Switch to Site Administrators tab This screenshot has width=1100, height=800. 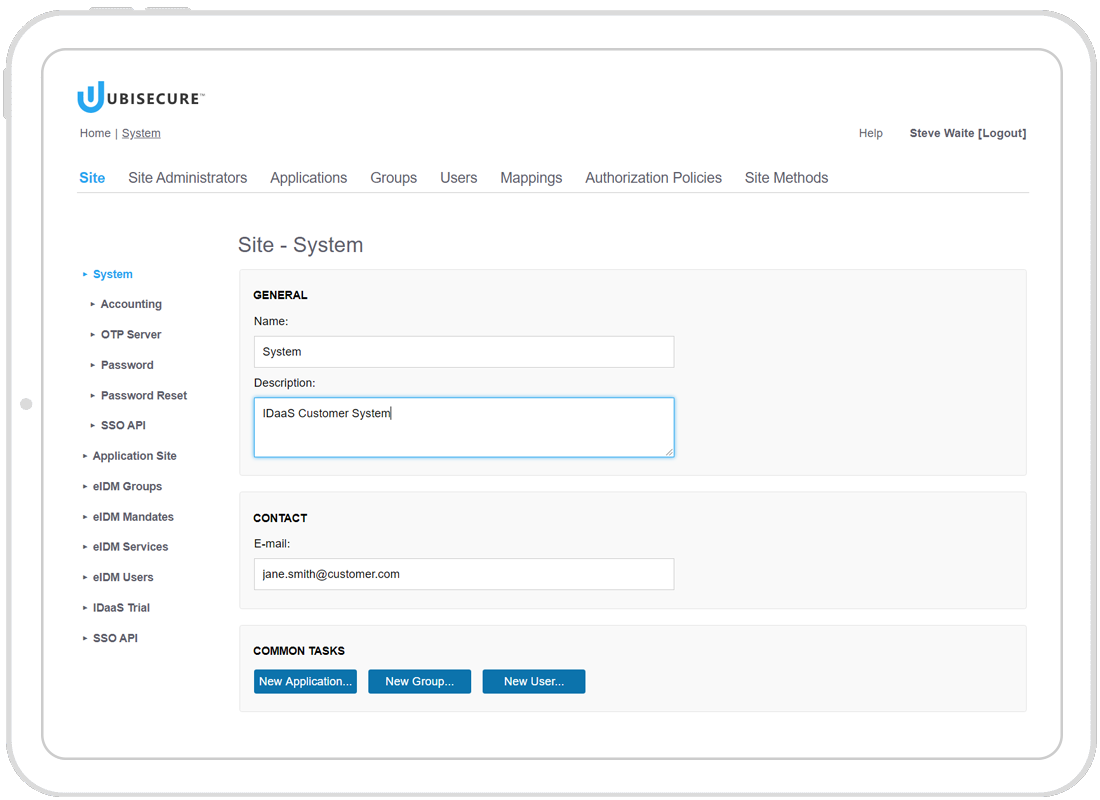point(187,178)
